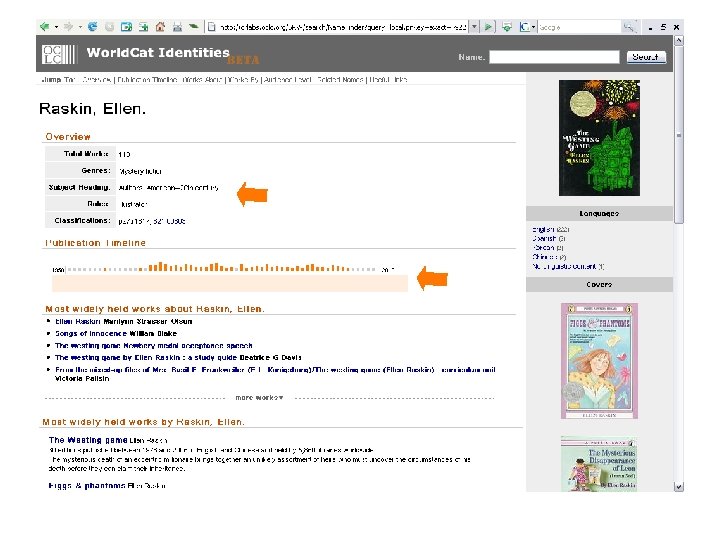Open 'The Westing game' under works by Raskin
Viewport: 720px width, 540px height.
point(88,440)
